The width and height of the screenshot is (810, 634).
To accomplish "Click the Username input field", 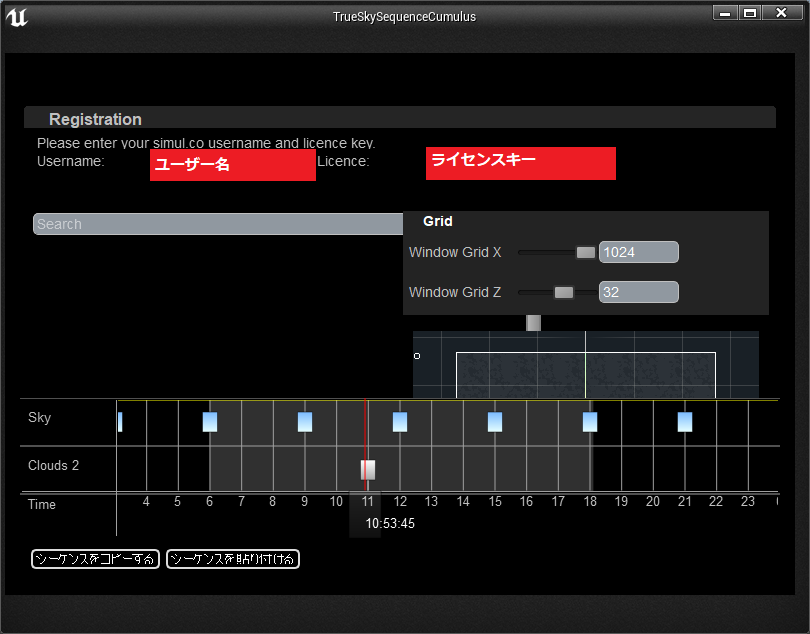I will 232,165.
